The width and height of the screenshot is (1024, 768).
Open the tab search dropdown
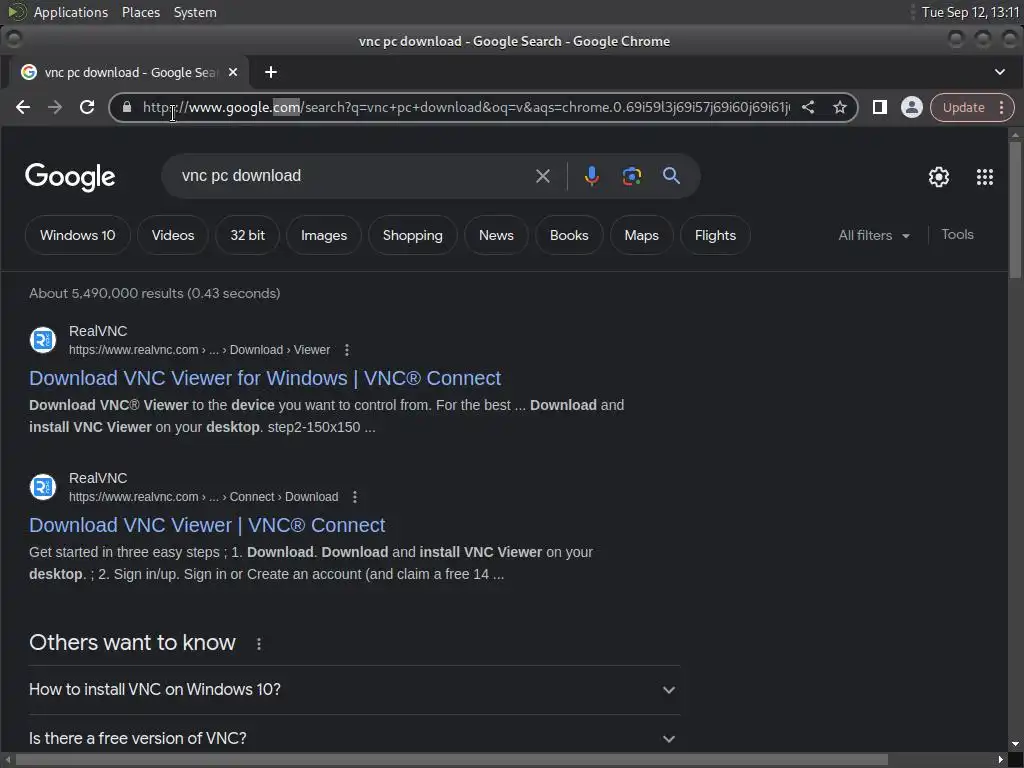(x=1000, y=72)
